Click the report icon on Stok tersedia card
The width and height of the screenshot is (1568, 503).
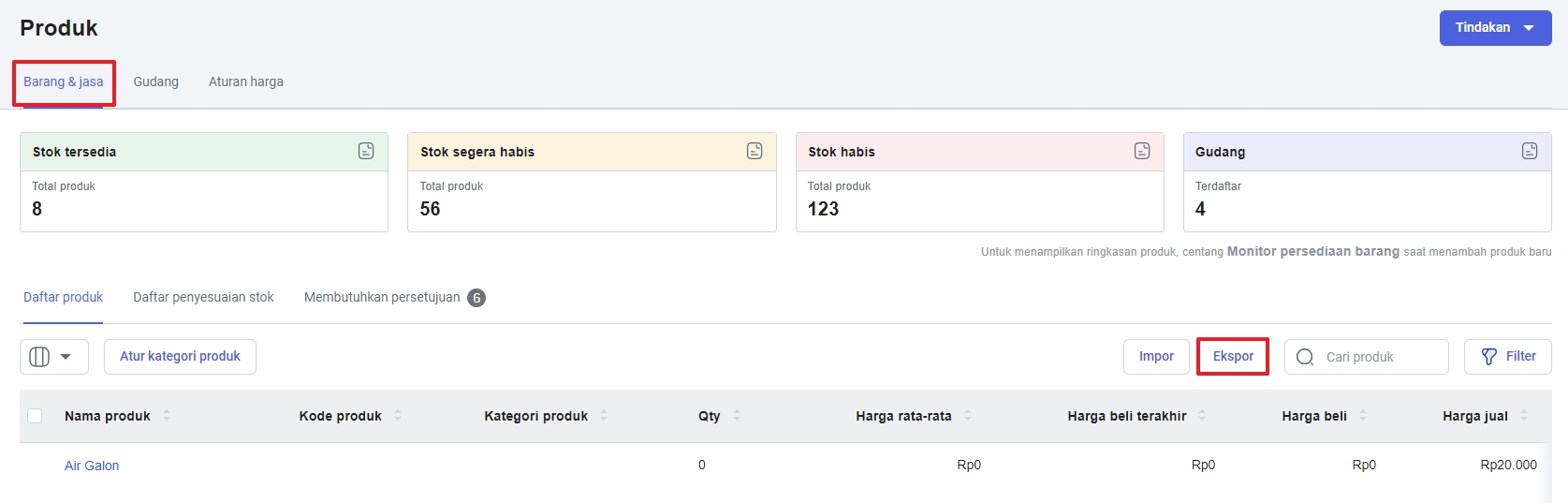click(x=366, y=151)
